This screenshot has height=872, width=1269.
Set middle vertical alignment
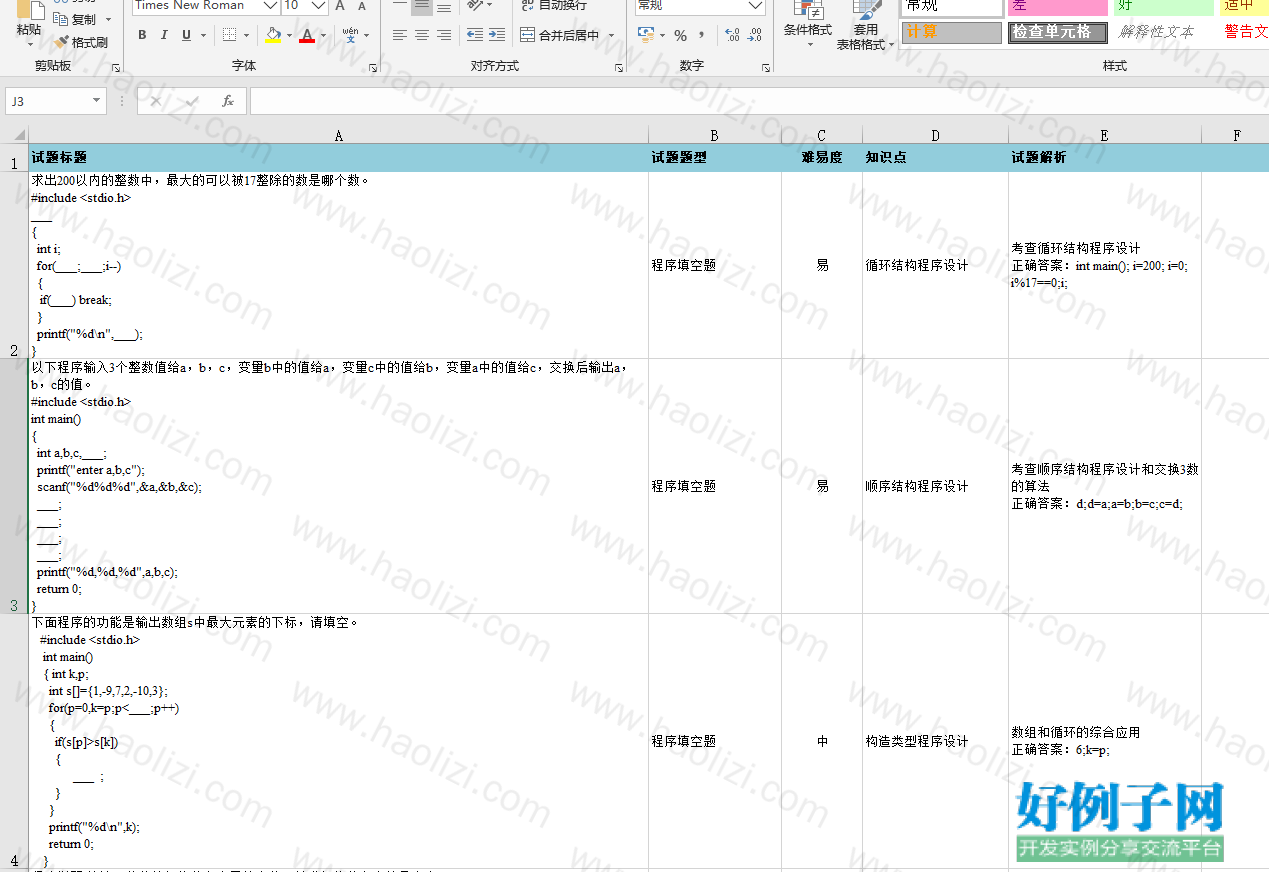tap(422, 6)
